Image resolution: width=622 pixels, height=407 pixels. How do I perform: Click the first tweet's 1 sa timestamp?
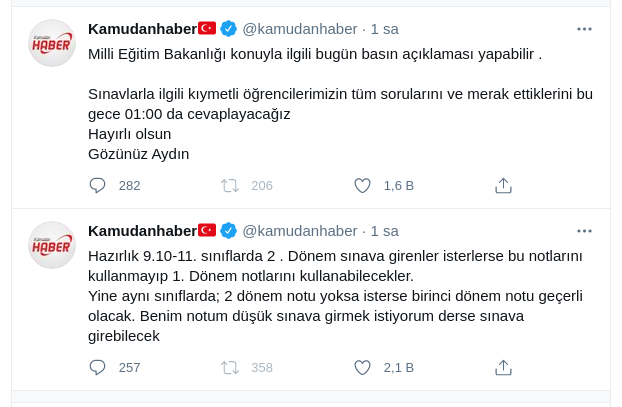[384, 28]
